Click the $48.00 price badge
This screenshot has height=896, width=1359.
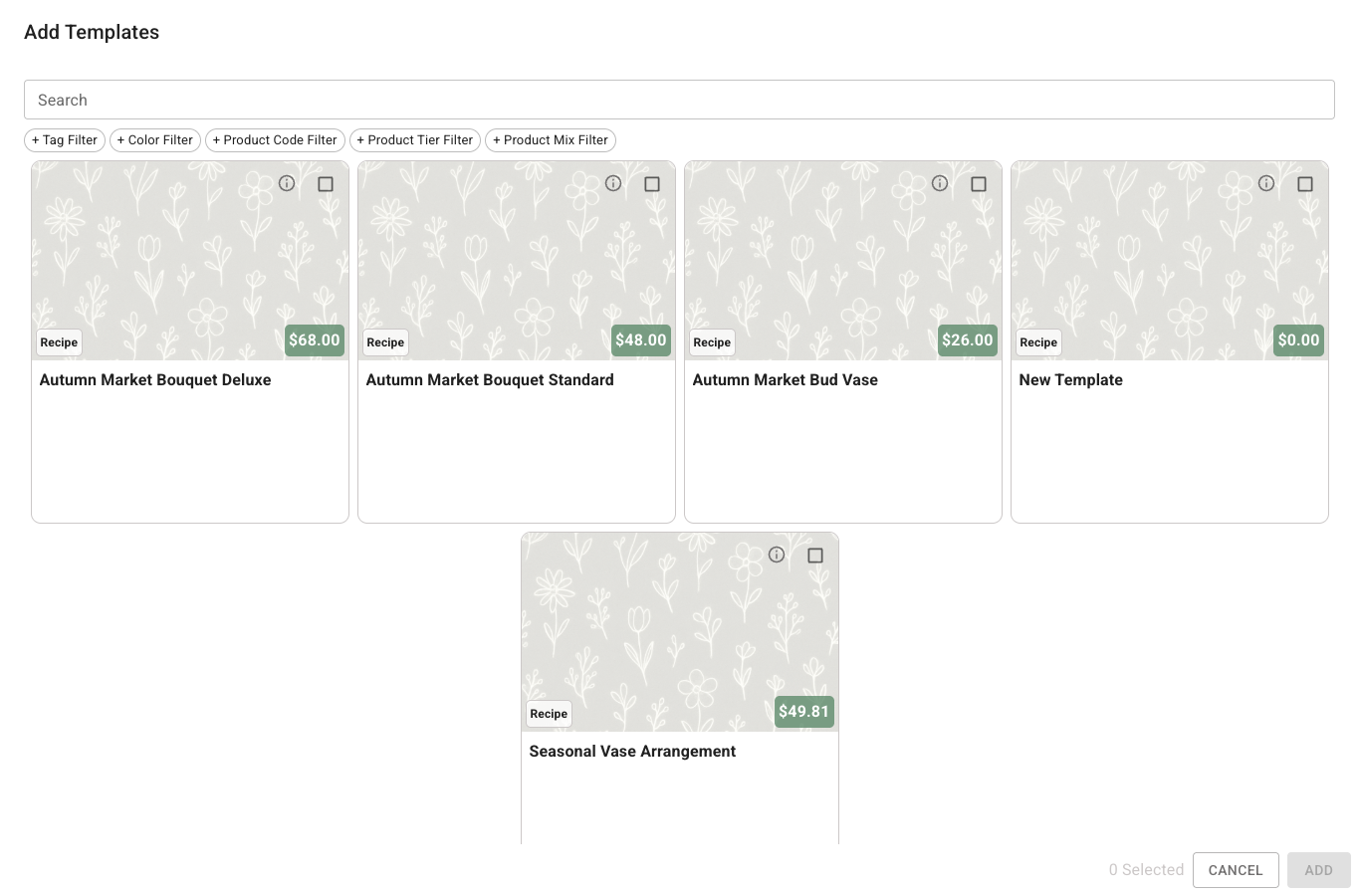(x=641, y=340)
